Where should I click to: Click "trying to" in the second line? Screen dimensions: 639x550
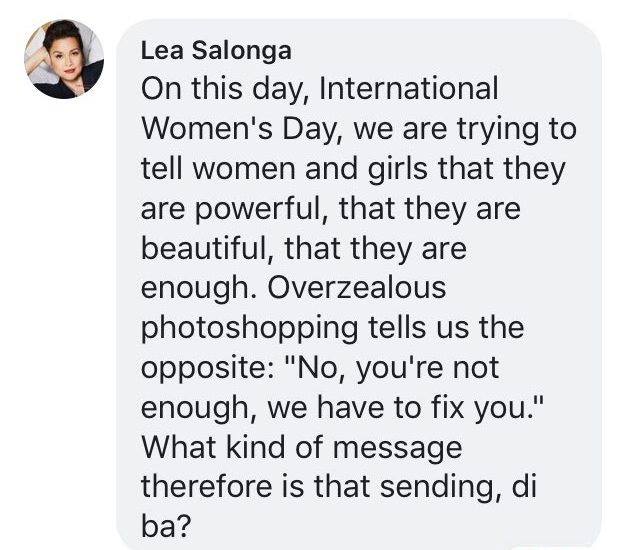point(516,130)
